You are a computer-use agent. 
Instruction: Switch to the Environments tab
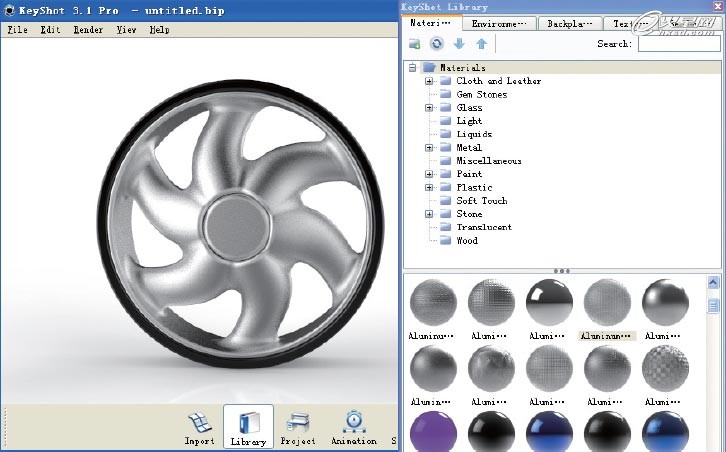click(499, 24)
